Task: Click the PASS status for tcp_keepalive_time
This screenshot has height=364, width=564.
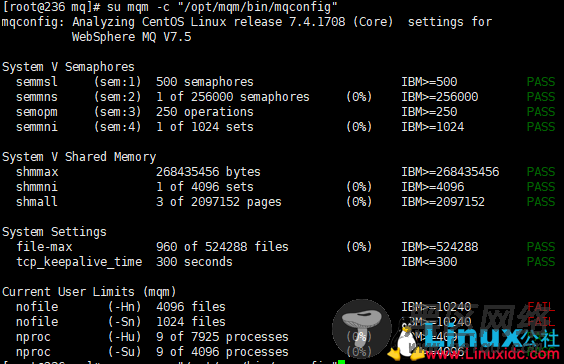Action: (x=541, y=262)
